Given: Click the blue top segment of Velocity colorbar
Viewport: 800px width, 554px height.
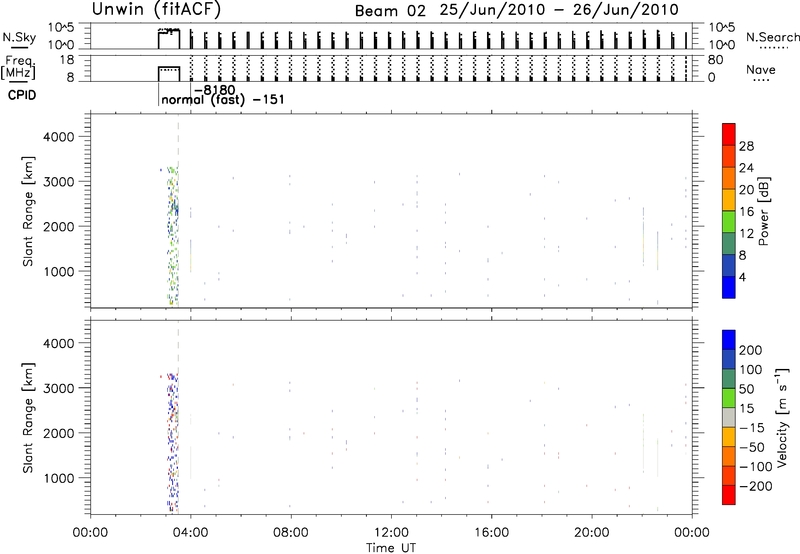Looking at the screenshot, I should coord(729,340).
